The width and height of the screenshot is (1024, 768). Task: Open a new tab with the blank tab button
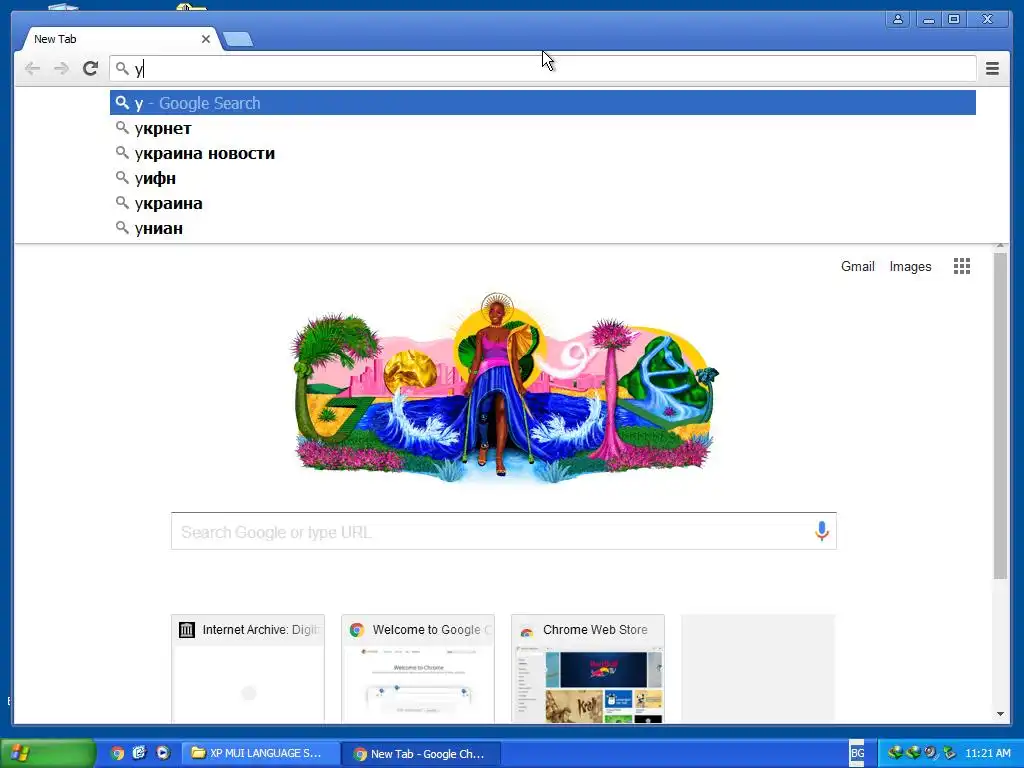(238, 40)
